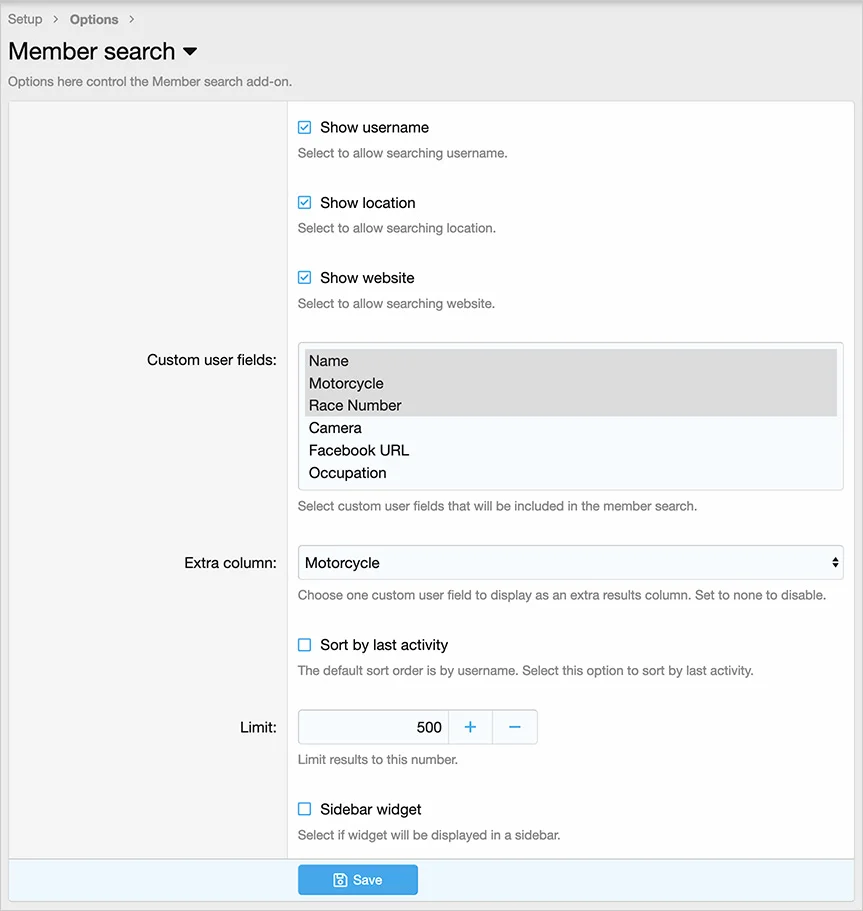863x911 pixels.
Task: Navigate to Options breadcrumb link
Action: [x=94, y=19]
